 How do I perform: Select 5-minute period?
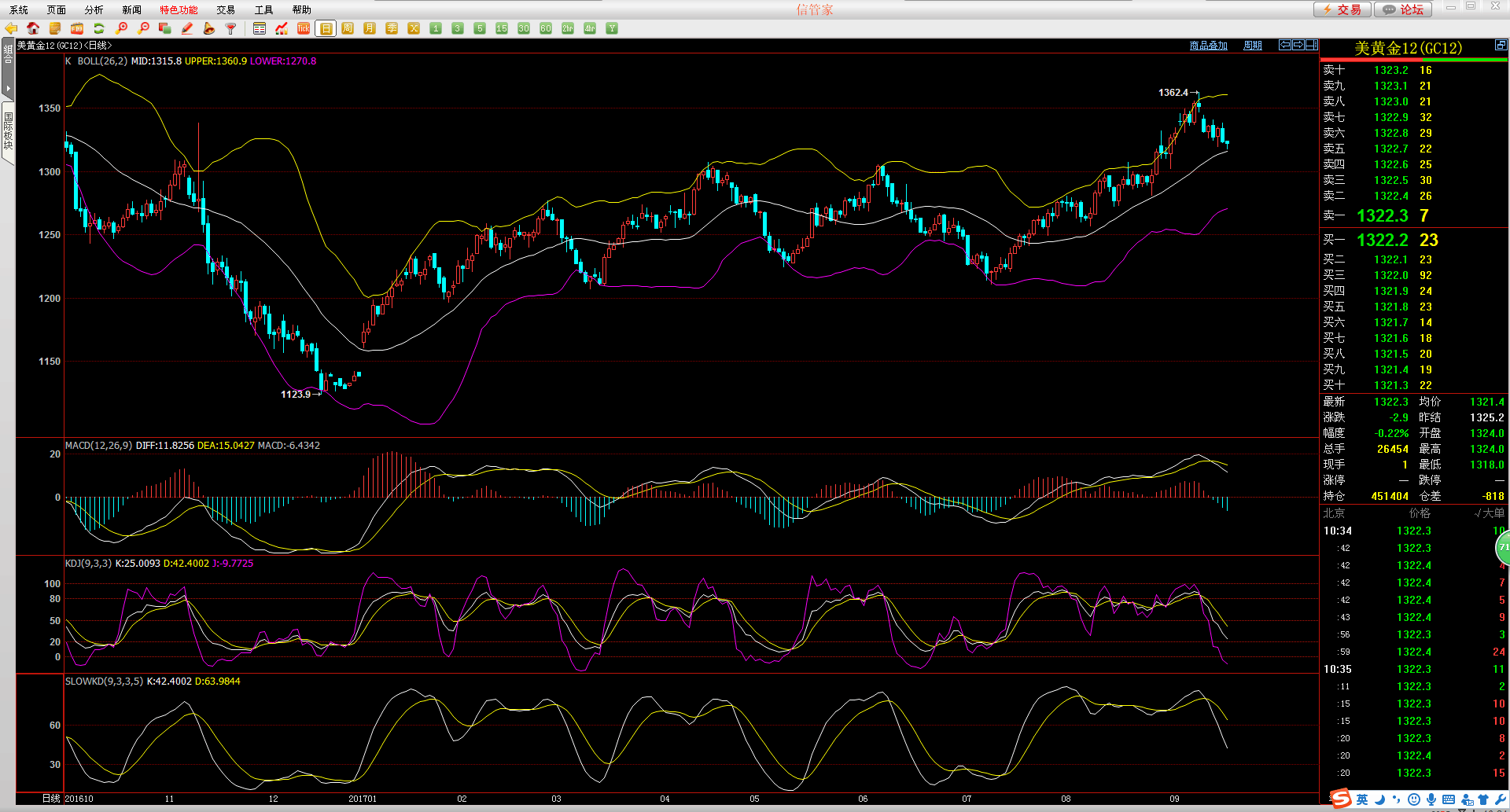click(480, 28)
